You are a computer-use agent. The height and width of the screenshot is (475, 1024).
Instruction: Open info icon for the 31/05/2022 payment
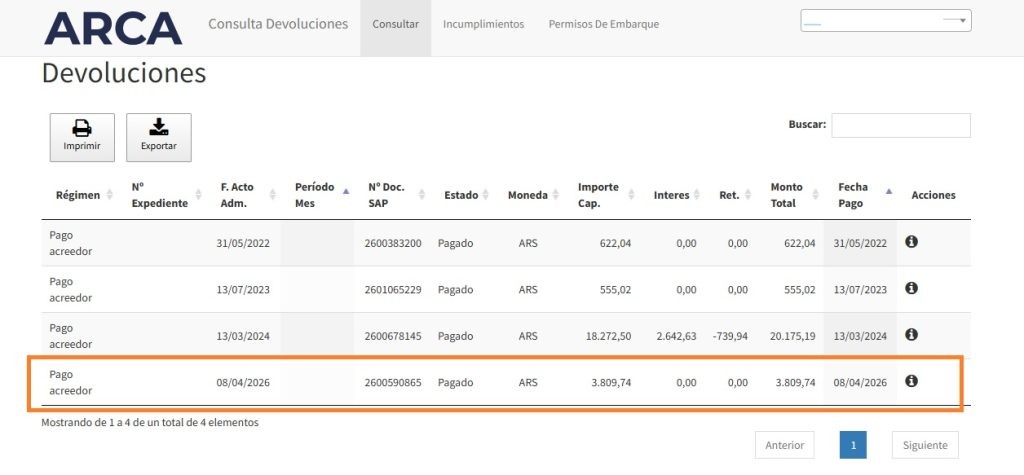point(911,242)
